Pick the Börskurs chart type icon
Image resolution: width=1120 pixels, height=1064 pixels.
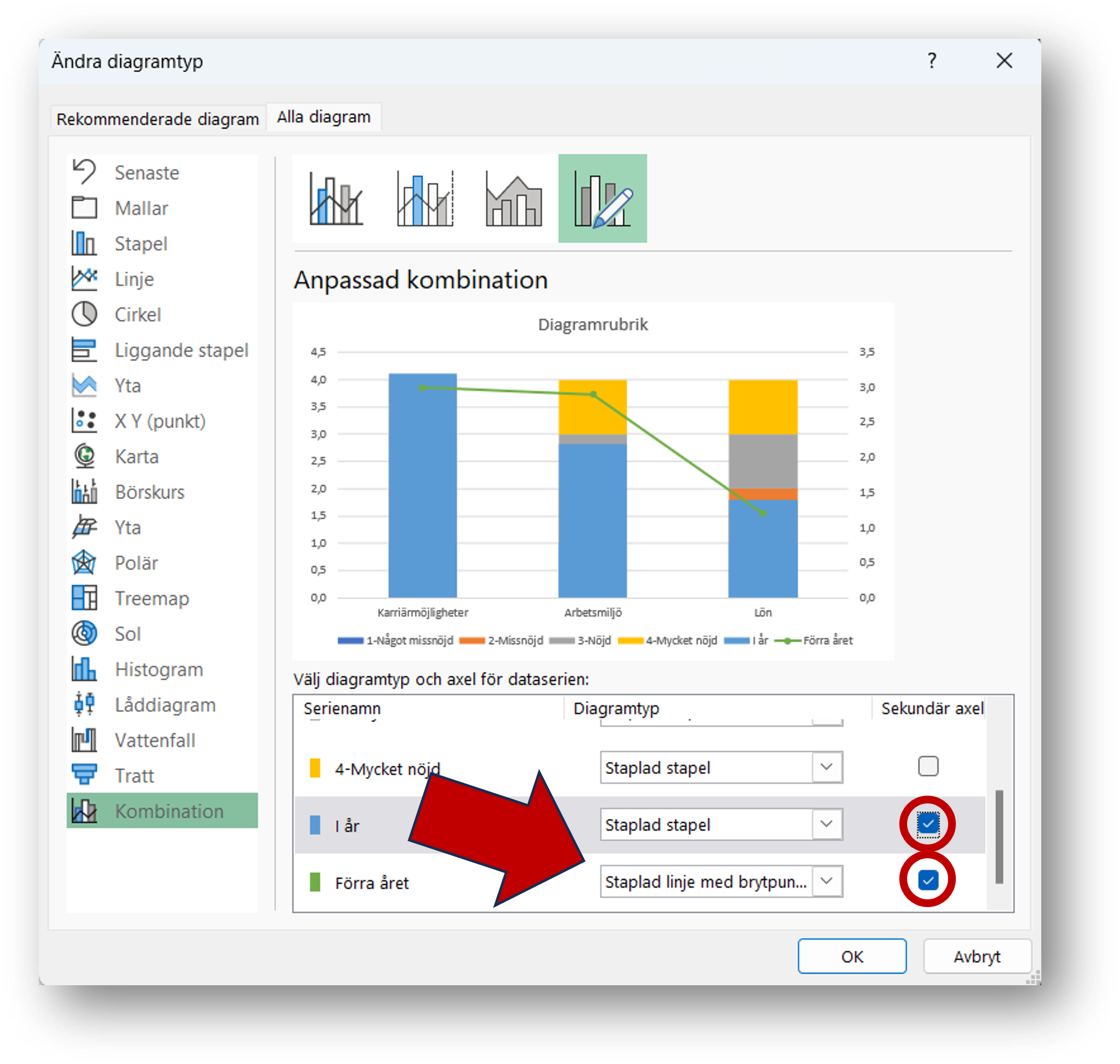tap(85, 492)
